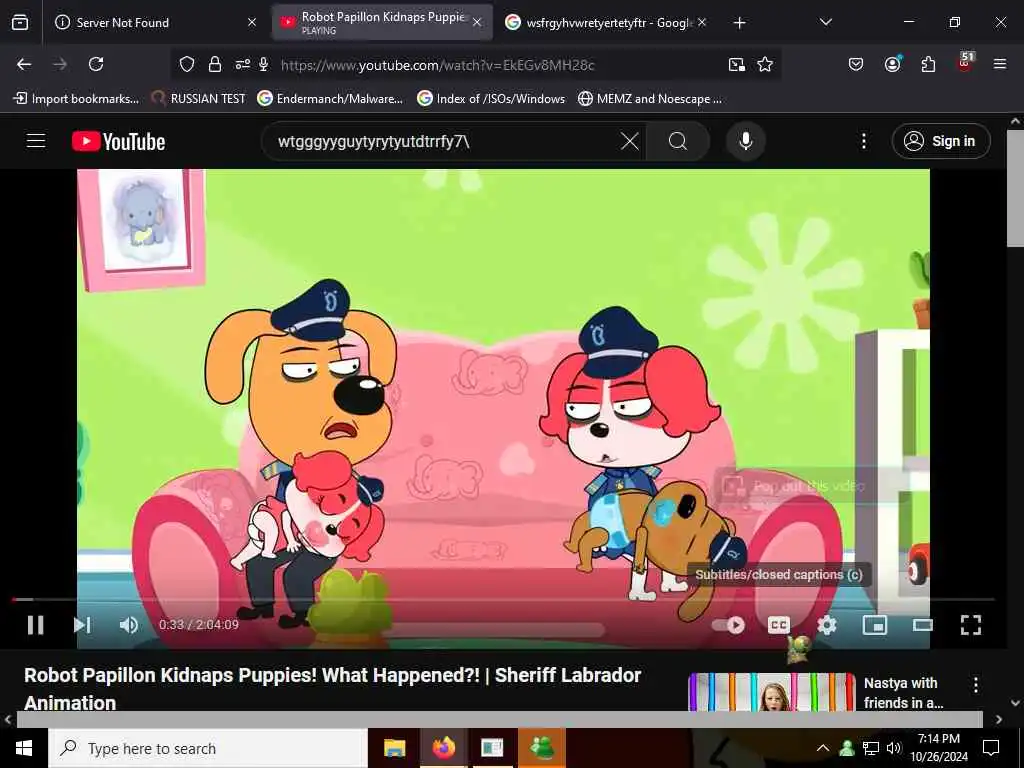The height and width of the screenshot is (768, 1024).
Task: Open taskbar clock 7:14 PM
Action: 939,748
